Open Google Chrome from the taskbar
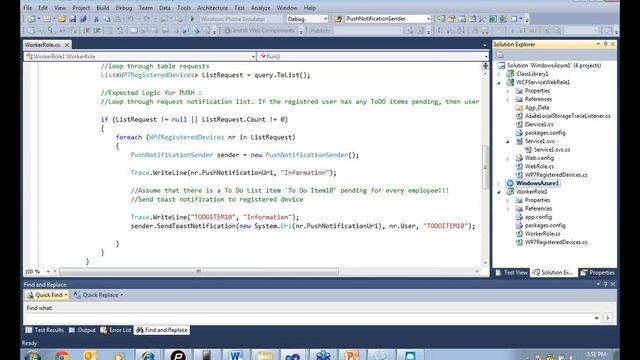 [x=62, y=356]
